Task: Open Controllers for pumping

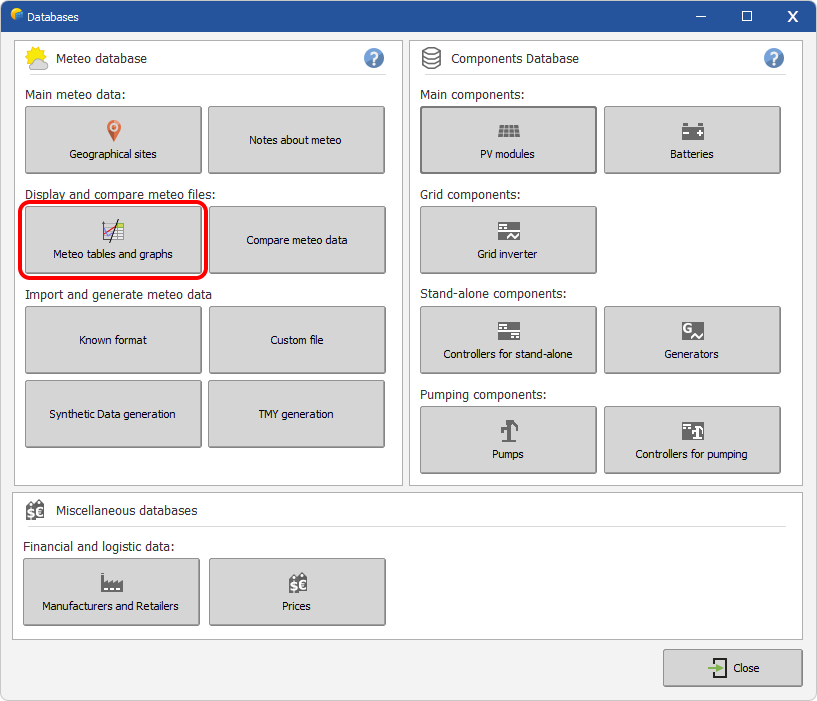Action: pos(692,440)
